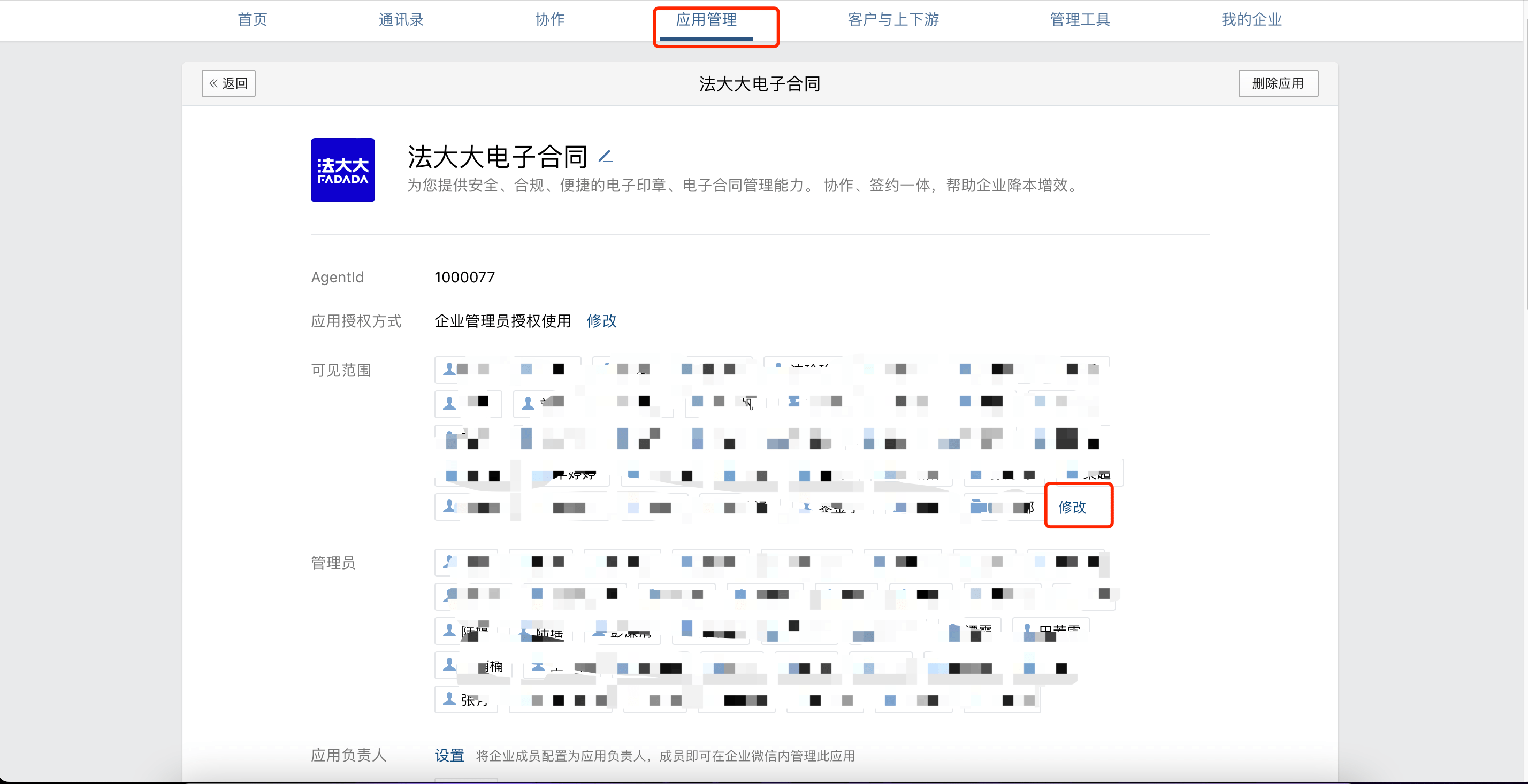Click 修改 next to 企业管理员授权使用

pos(601,321)
